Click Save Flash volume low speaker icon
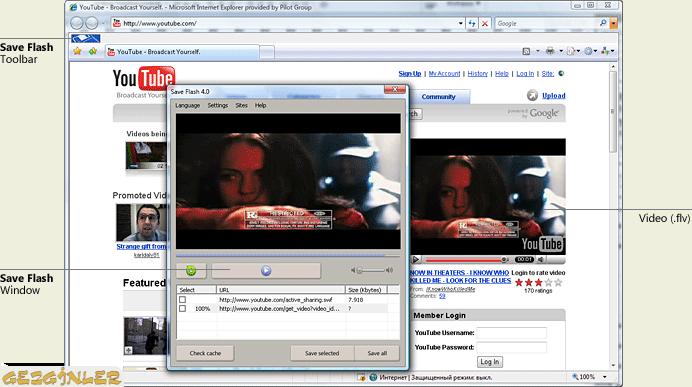The image size is (692, 387). tap(353, 270)
